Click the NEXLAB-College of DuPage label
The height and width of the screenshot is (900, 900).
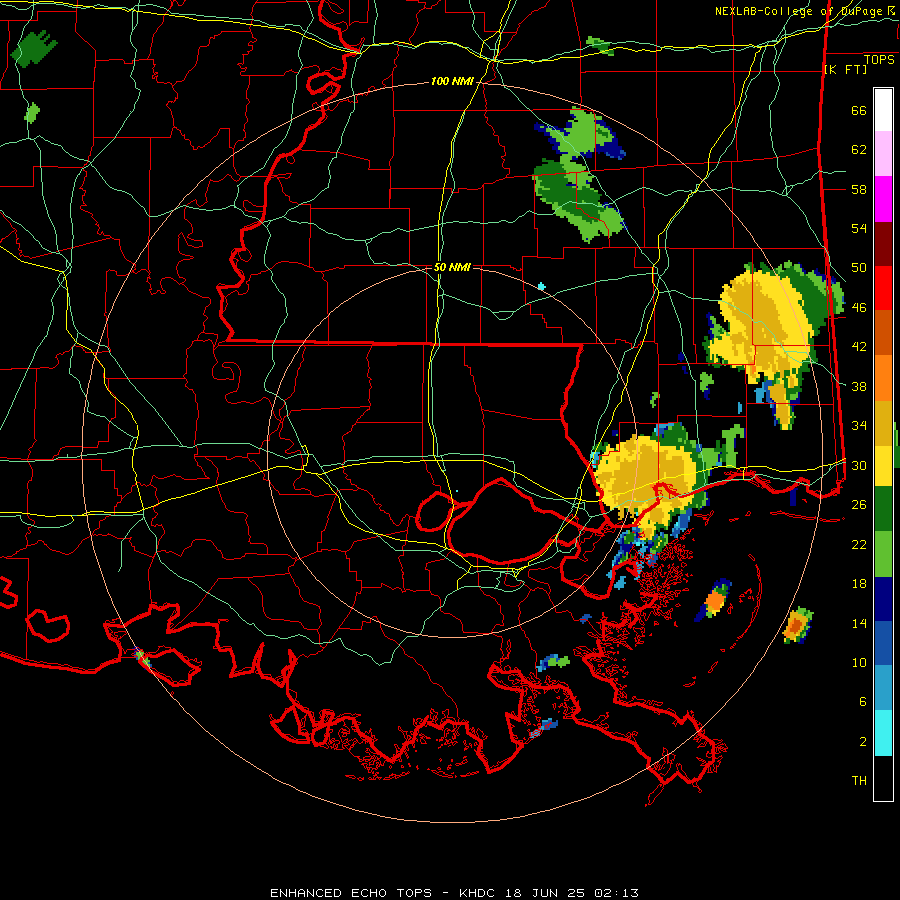tap(801, 11)
